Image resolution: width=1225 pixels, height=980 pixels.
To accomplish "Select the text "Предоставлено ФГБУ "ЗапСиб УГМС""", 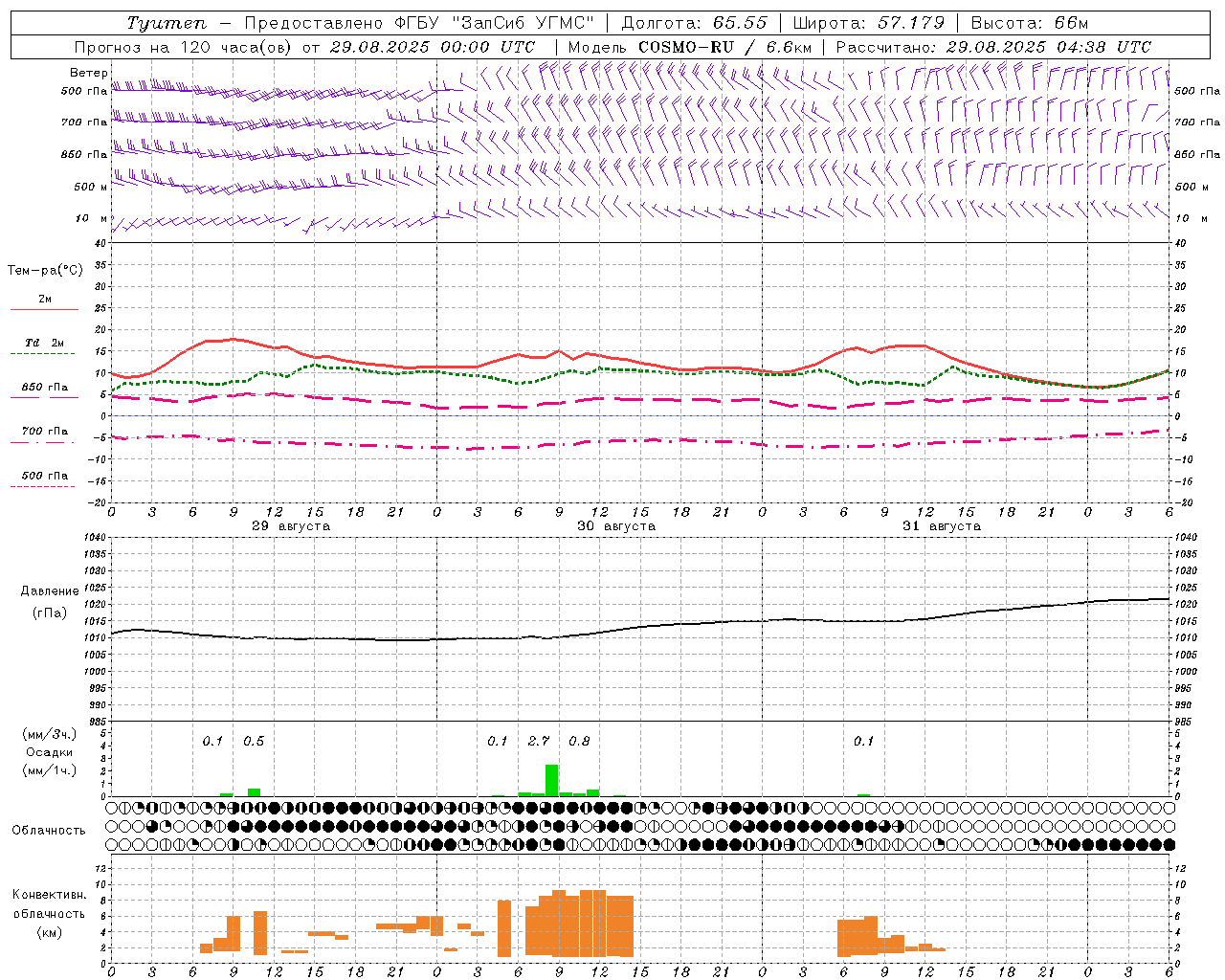I will click(x=420, y=23).
